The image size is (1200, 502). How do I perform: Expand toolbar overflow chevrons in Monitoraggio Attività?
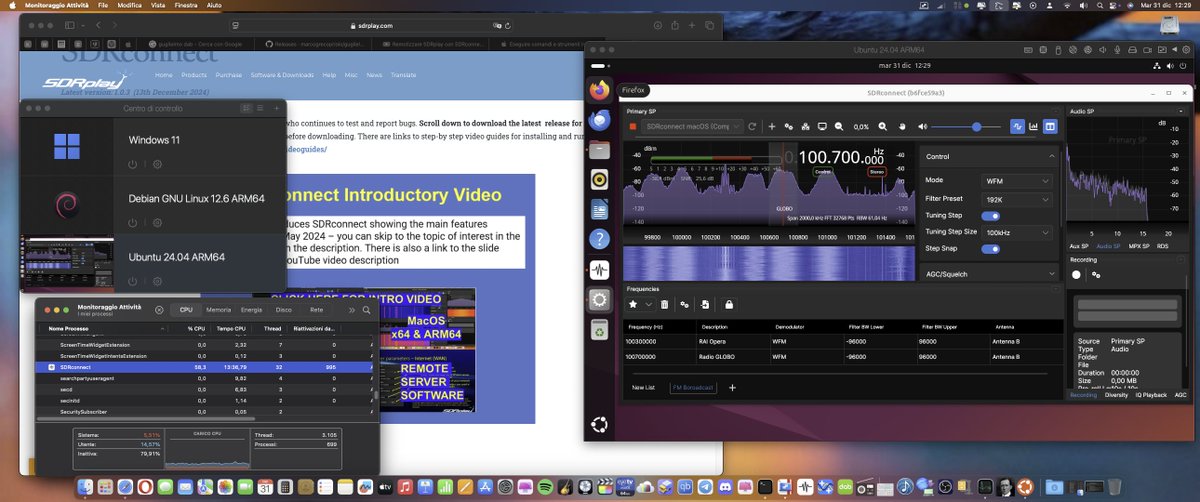tap(351, 310)
